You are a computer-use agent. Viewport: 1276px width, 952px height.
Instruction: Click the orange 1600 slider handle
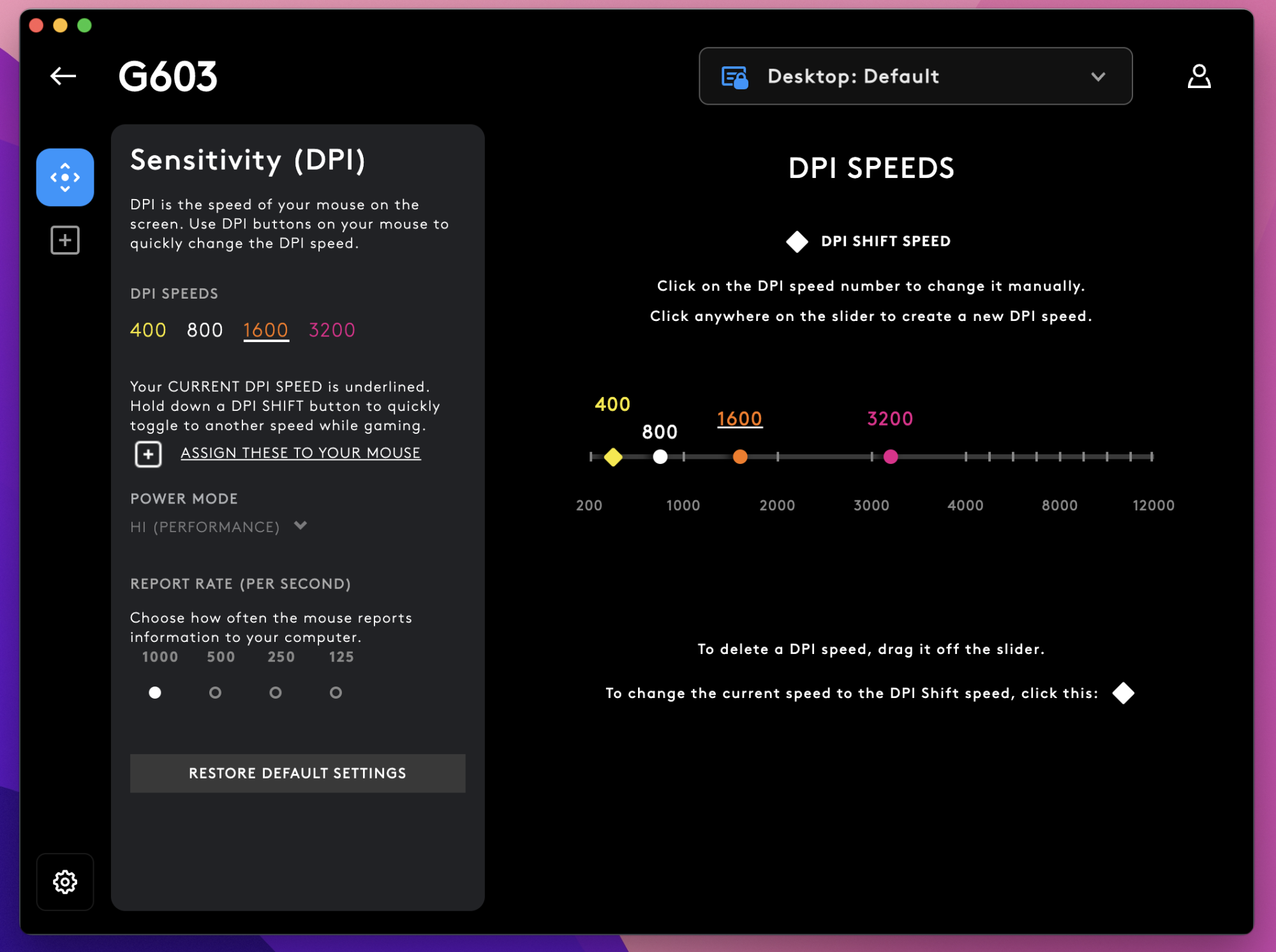tap(740, 457)
